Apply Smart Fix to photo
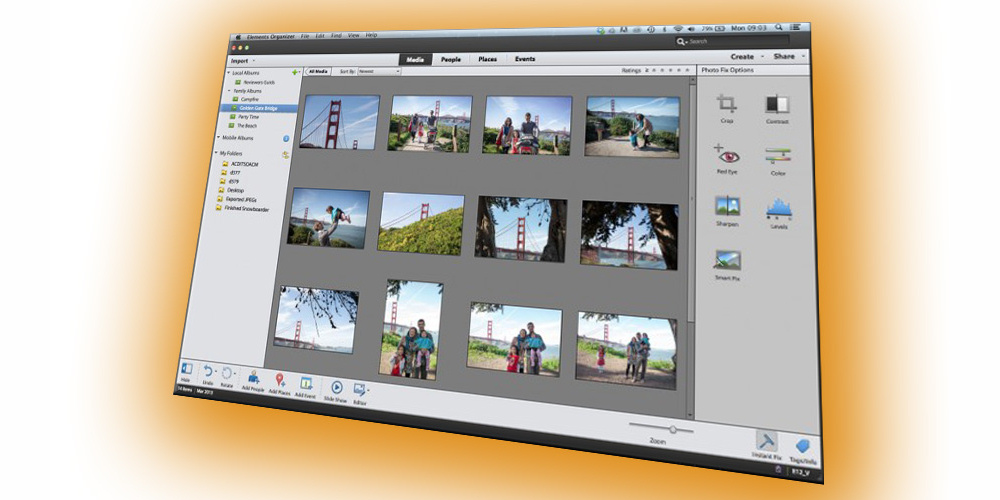The image size is (1000, 500). tap(727, 261)
